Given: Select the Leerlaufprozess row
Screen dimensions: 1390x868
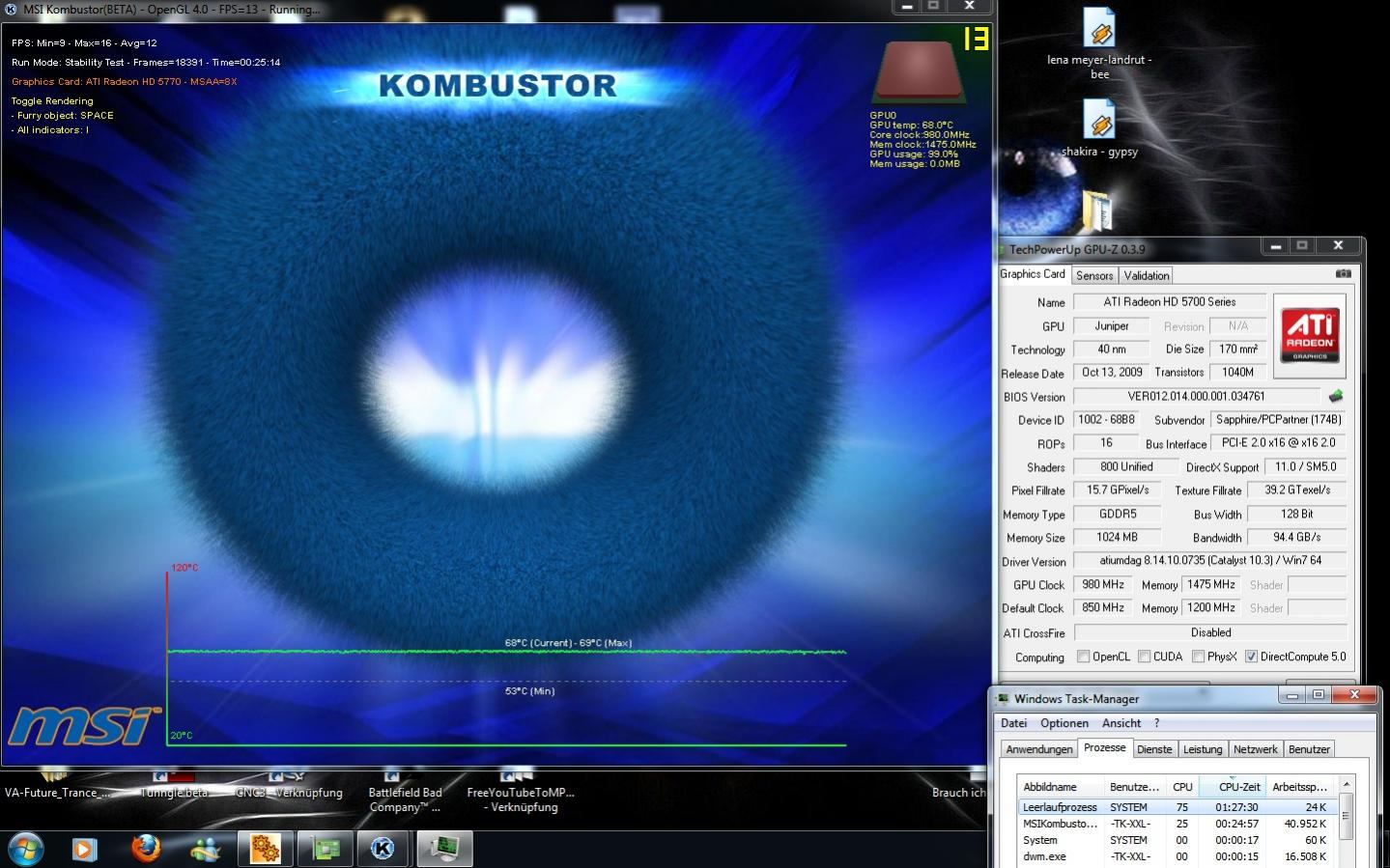Looking at the screenshot, I should [1177, 807].
